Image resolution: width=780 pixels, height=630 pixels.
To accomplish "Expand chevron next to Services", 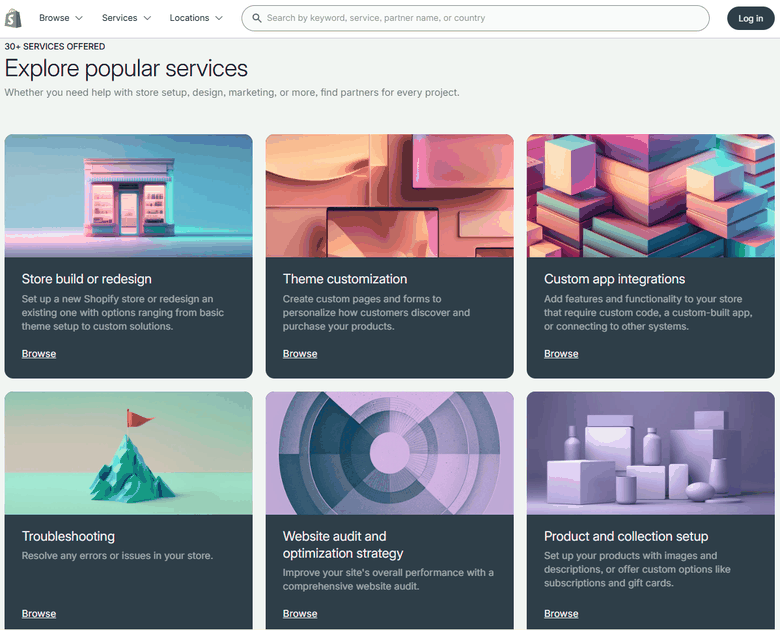I will 147,18.
